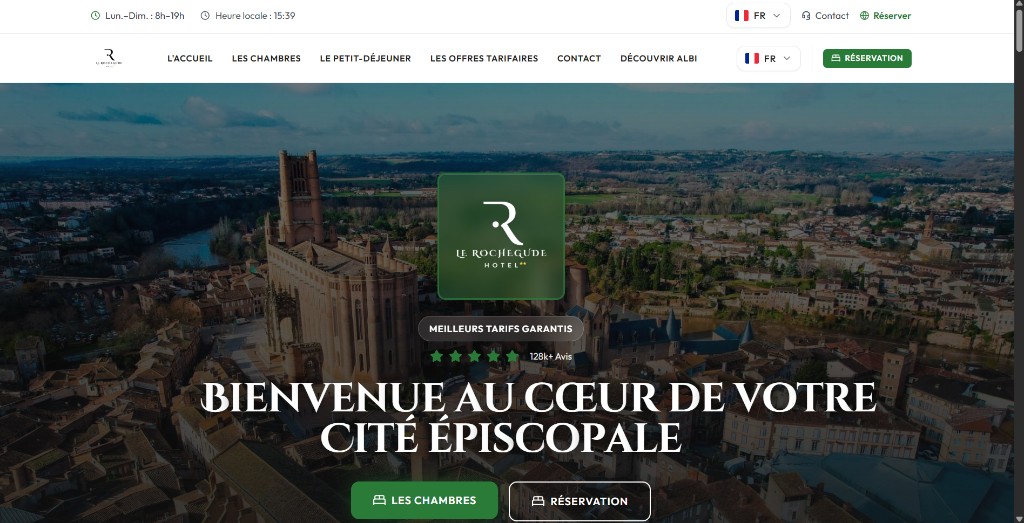The image size is (1024, 523).
Task: Click the clock icon next to Heure locale
Action: tap(205, 16)
